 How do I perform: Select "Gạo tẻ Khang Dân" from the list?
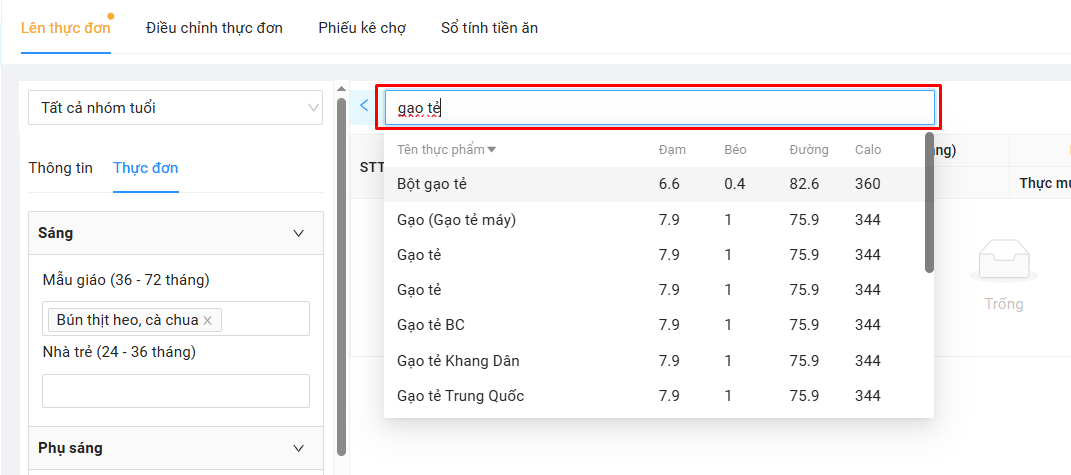(x=458, y=360)
